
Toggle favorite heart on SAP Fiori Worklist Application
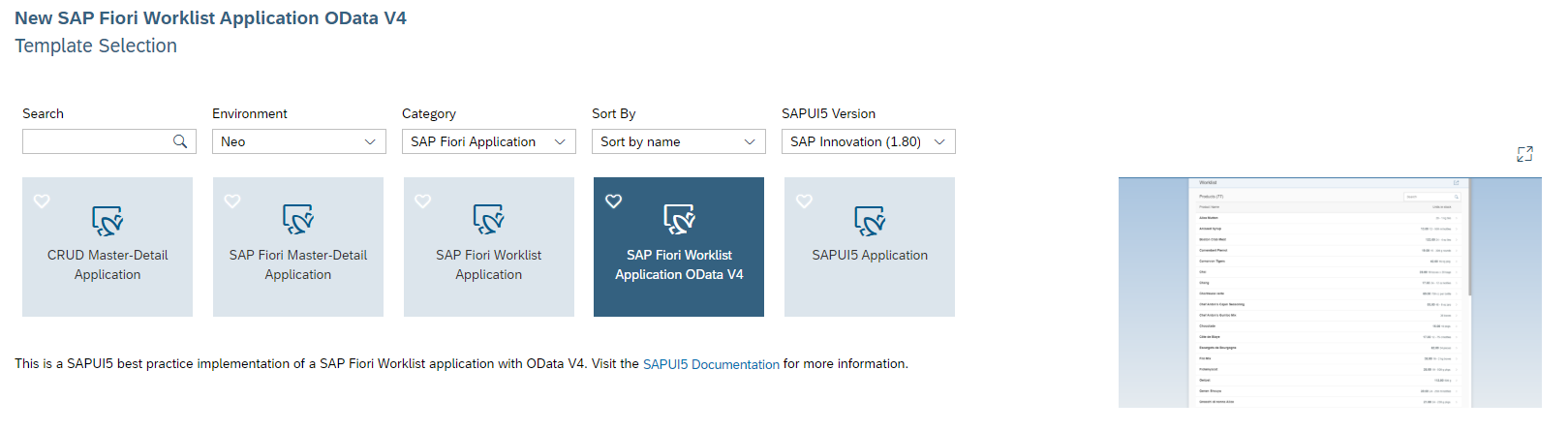423,201
